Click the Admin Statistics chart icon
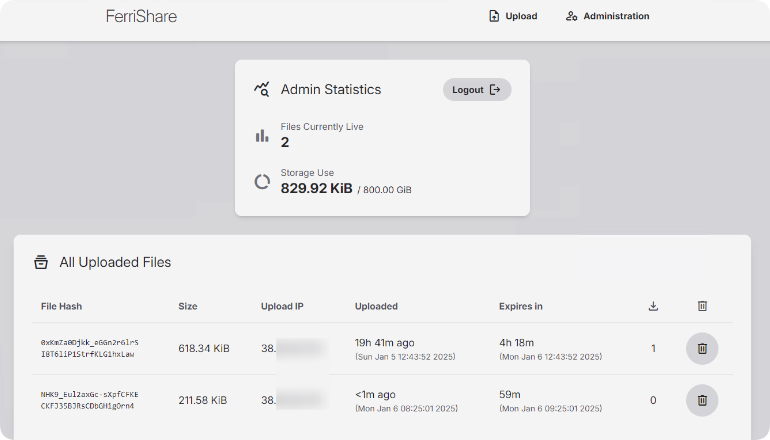This screenshot has height=440, width=770. 262,89
